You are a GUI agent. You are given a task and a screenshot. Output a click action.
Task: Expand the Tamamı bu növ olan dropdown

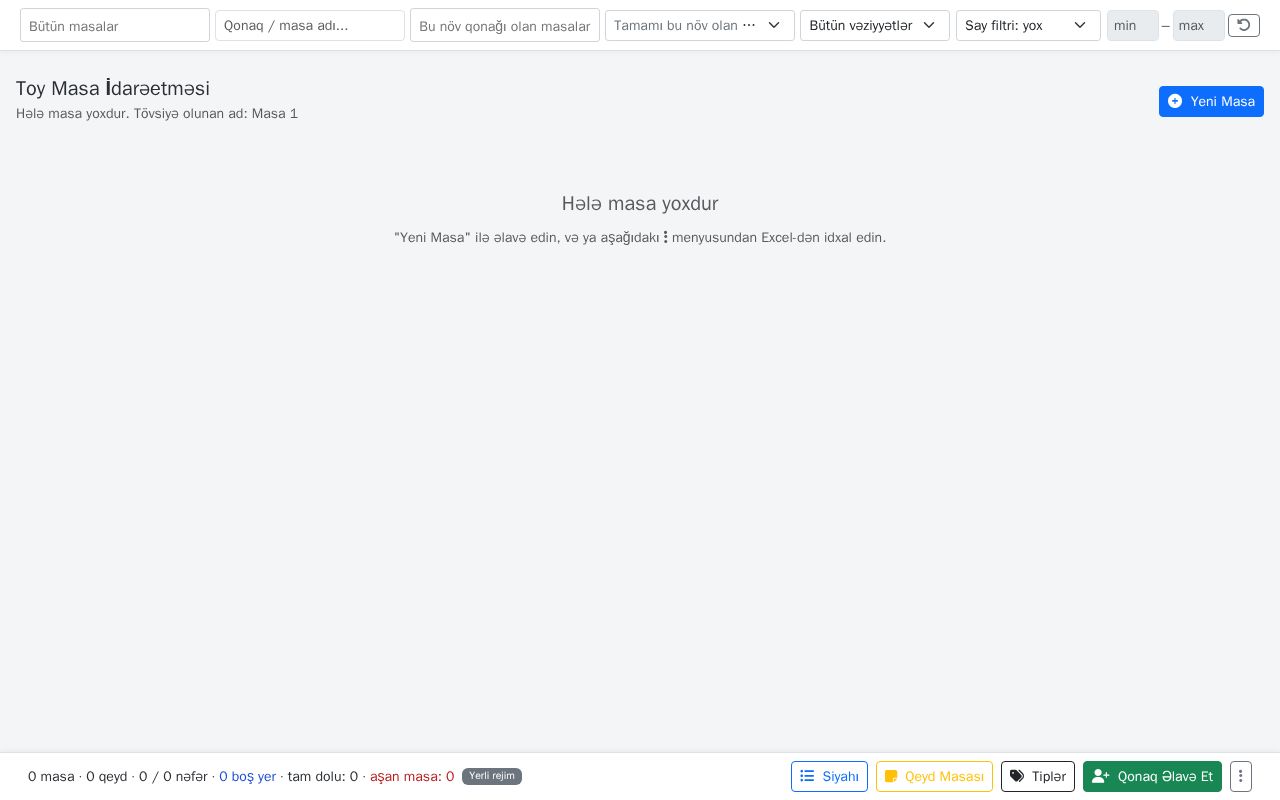(x=700, y=26)
